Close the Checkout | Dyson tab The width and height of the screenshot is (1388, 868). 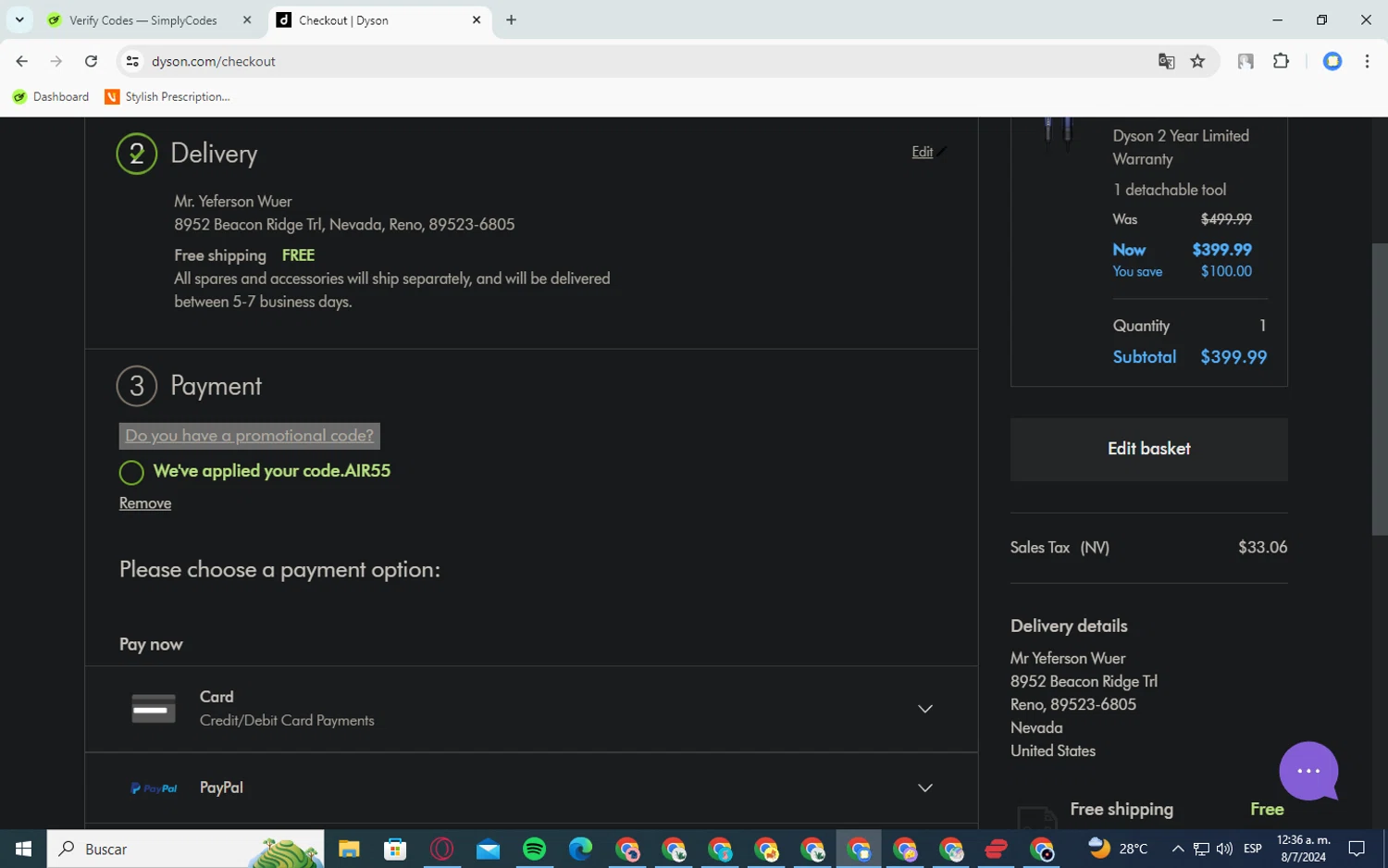[x=477, y=19]
